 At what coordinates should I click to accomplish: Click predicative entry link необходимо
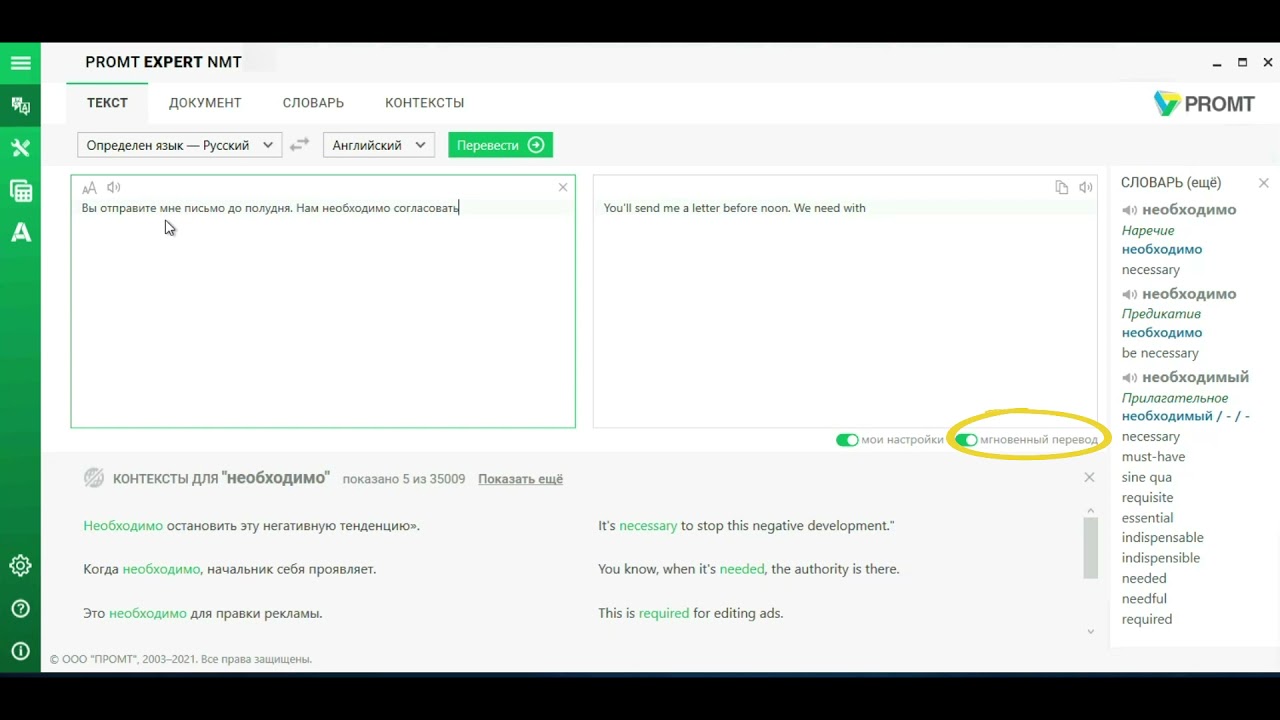pyautogui.click(x=1162, y=333)
